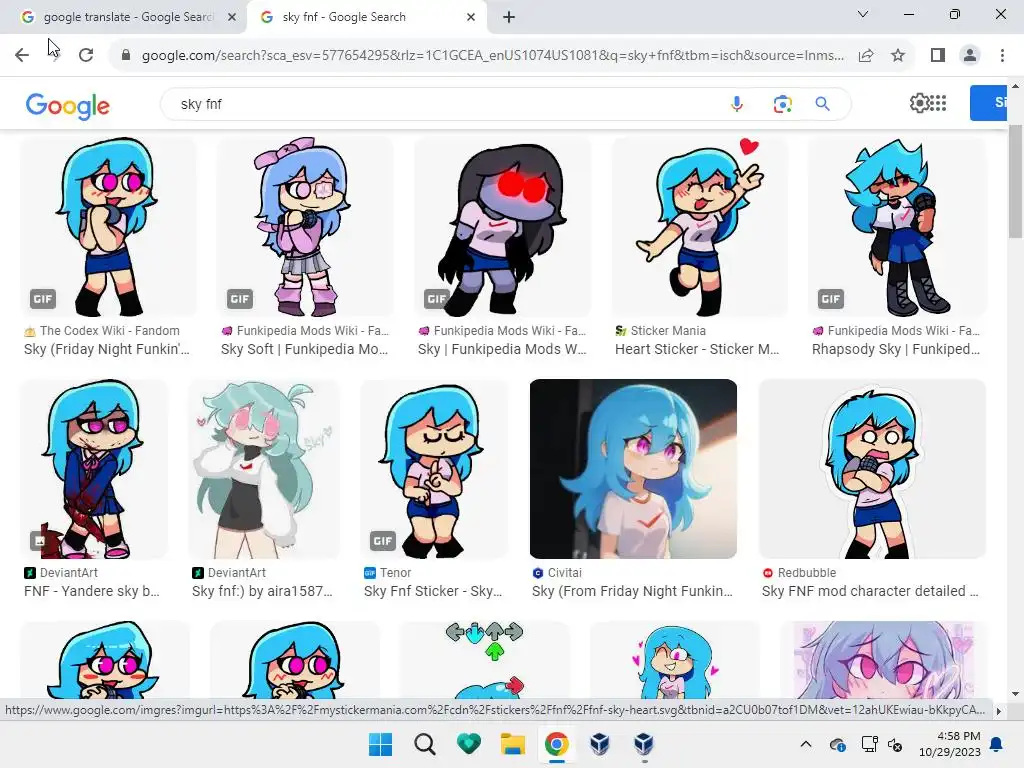The height and width of the screenshot is (768, 1024).
Task: Bookmark this page with the star icon
Action: pos(898,55)
